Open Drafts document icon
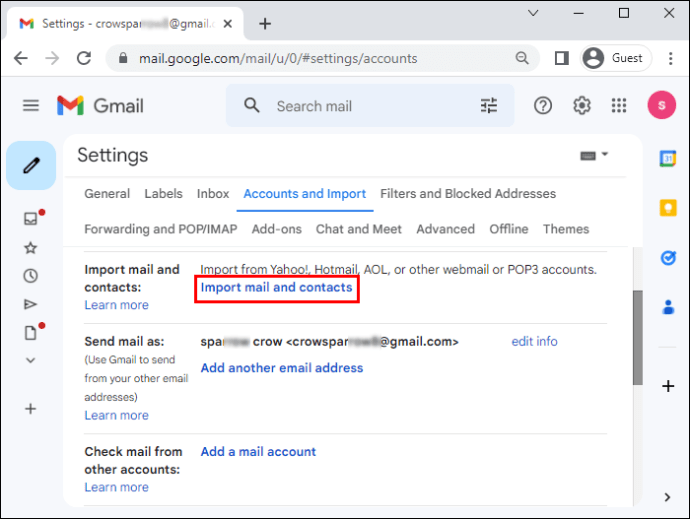Image resolution: width=690 pixels, height=519 pixels. (x=30, y=333)
